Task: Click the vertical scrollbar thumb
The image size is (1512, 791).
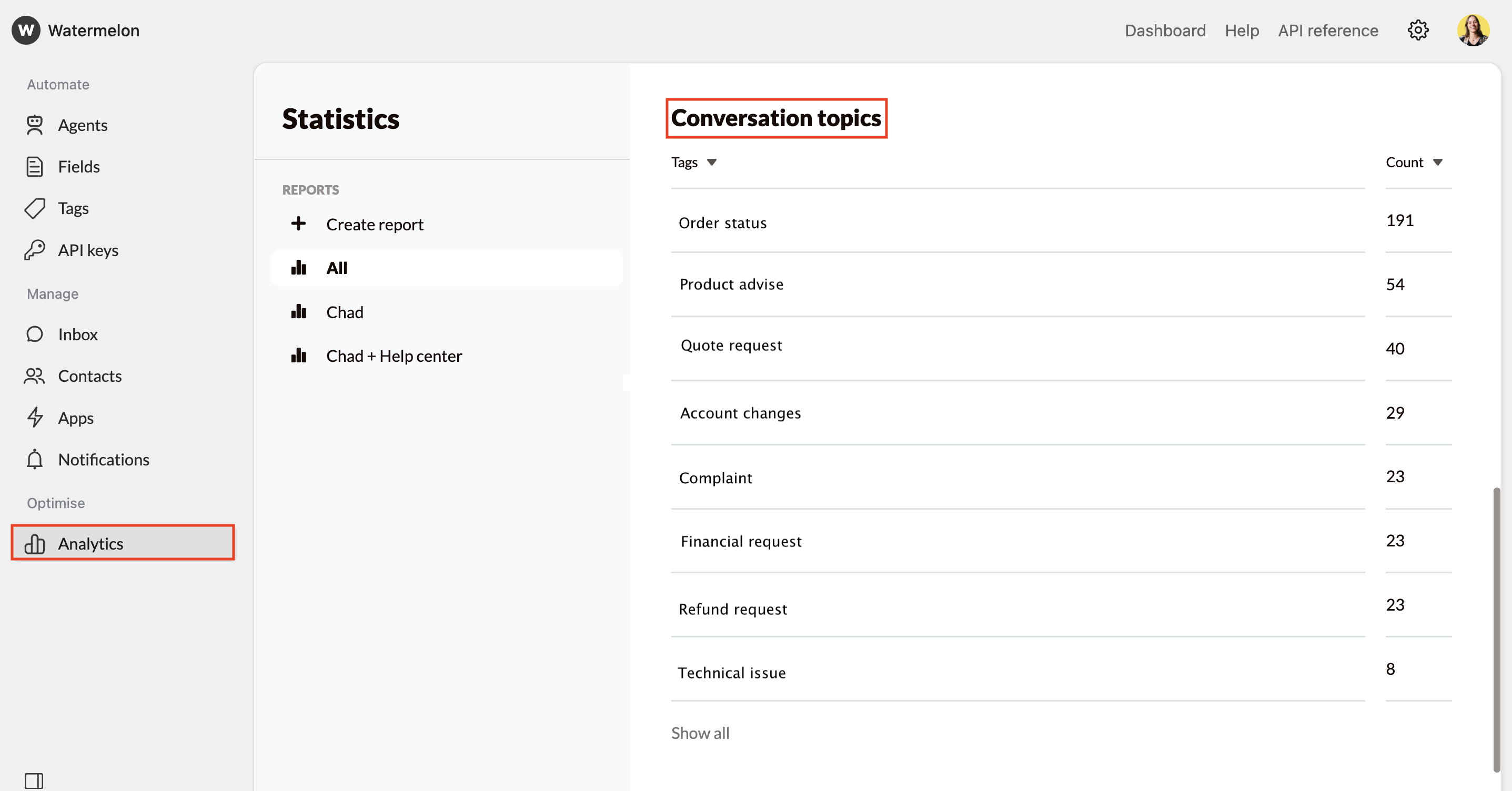Action: point(1496,628)
